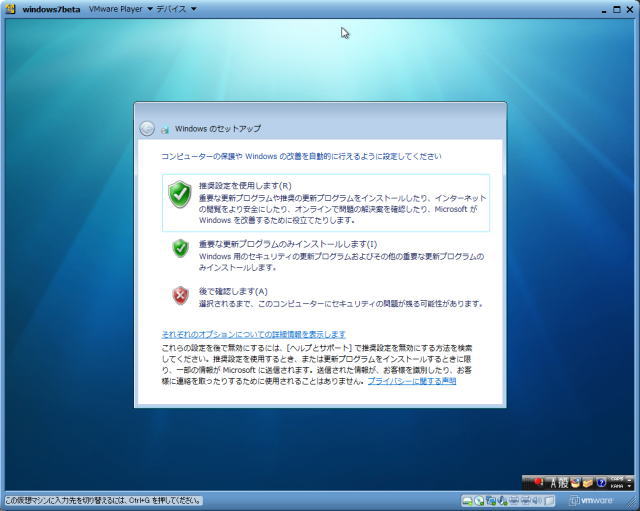This screenshot has width=640, height=511.
Task: Click the last VMware status bar device icon
Action: [549, 500]
